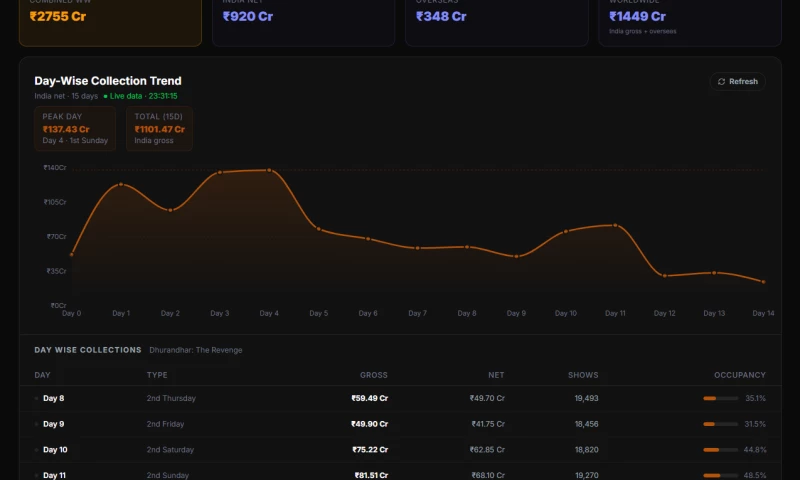The image size is (800, 480).
Task: Click the ₹70Cr y-axis label
Action: coord(57,236)
